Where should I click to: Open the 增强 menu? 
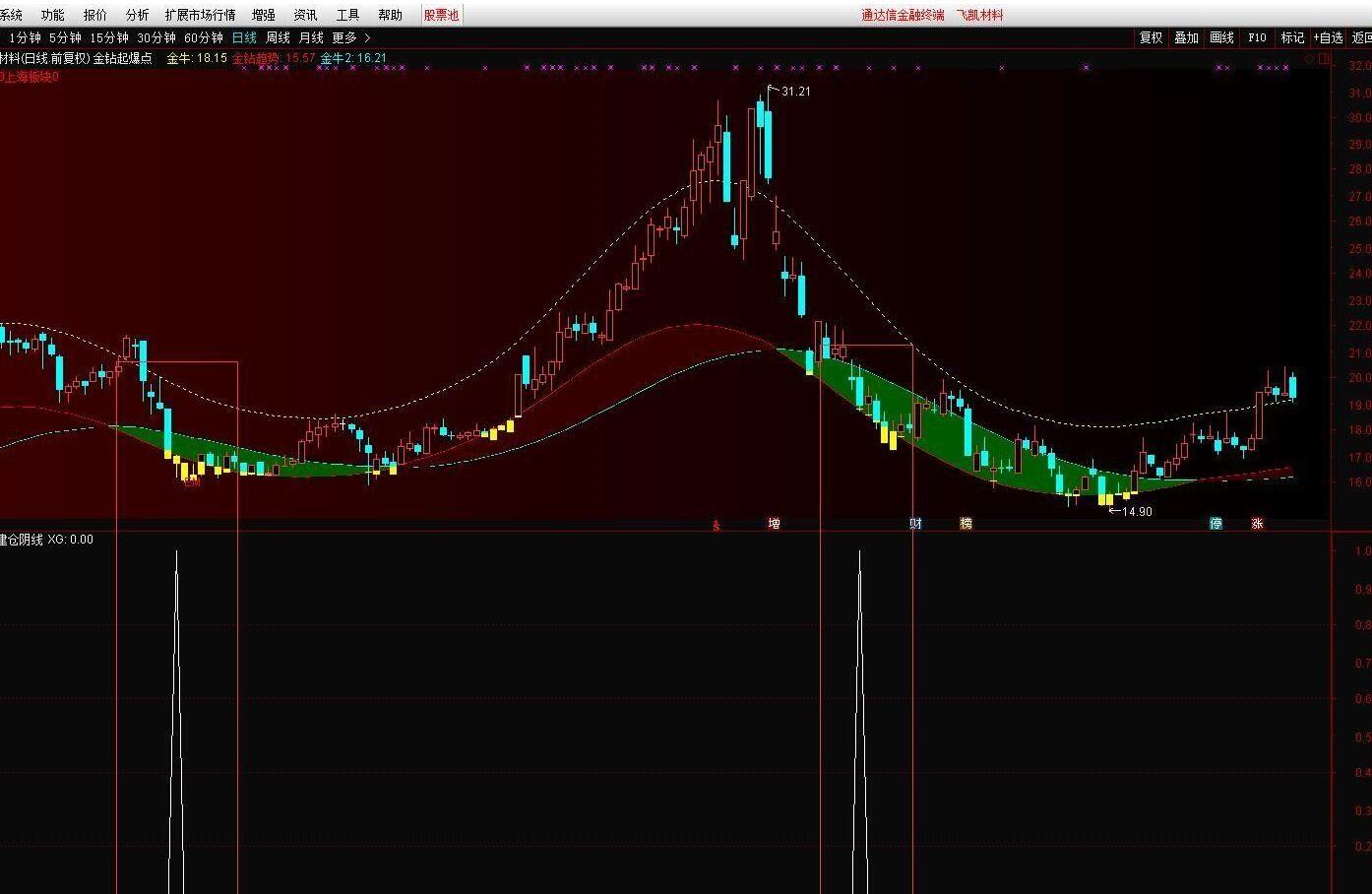(x=264, y=15)
